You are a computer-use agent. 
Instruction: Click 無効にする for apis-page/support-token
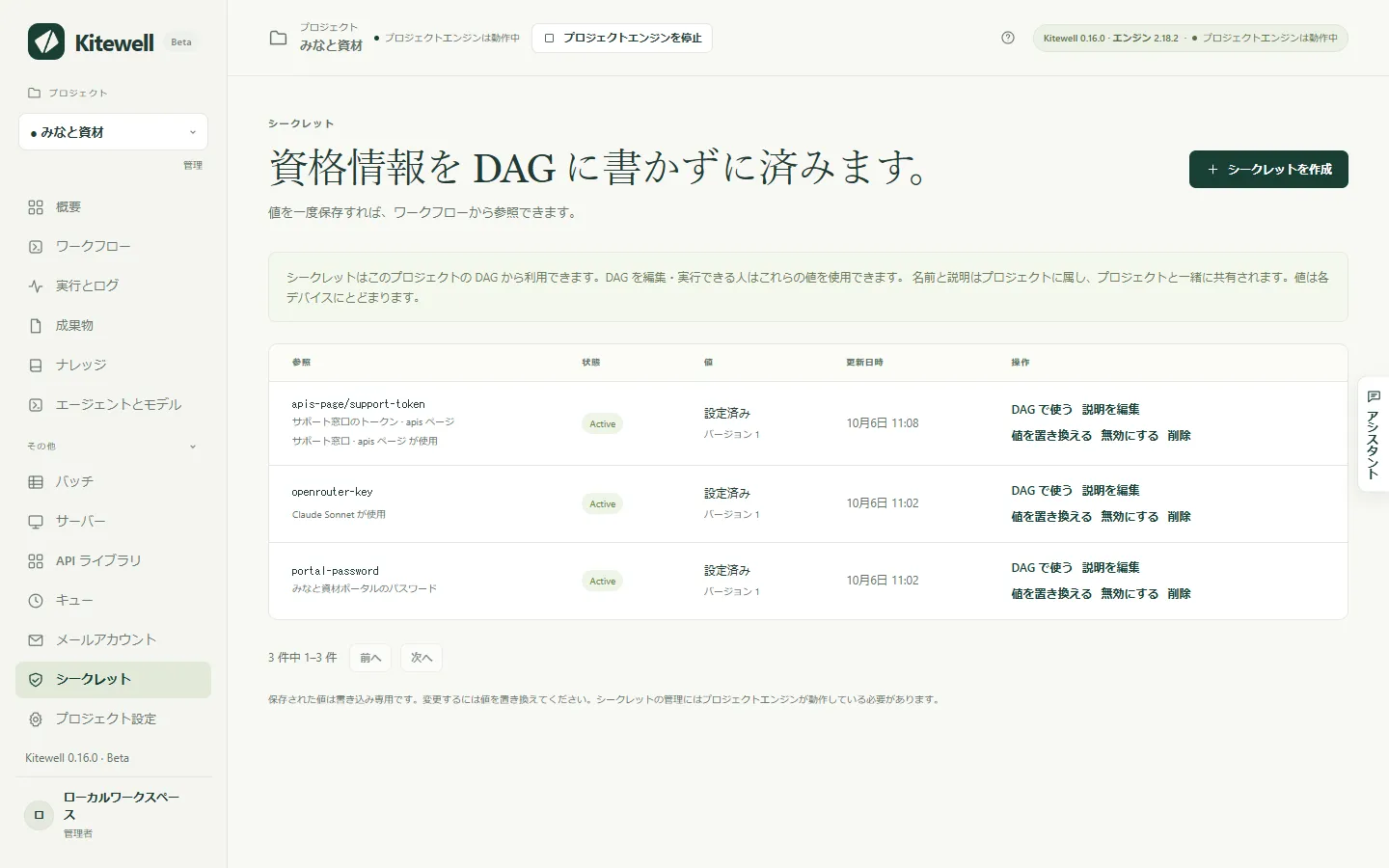click(1130, 436)
